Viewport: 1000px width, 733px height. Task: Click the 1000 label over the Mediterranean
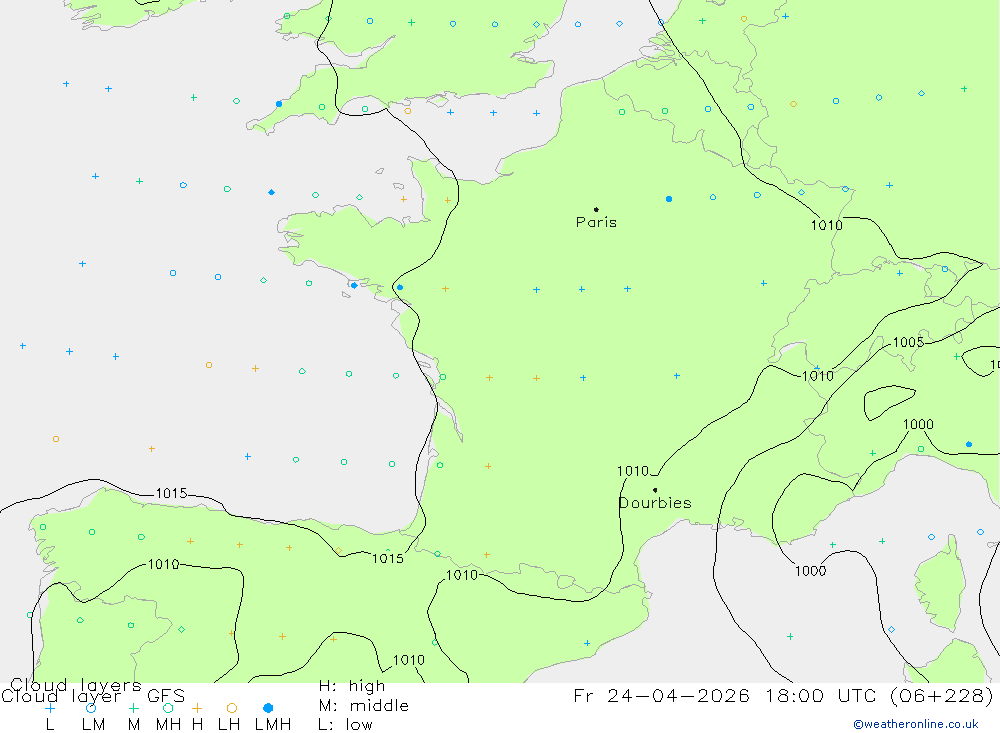click(x=811, y=571)
